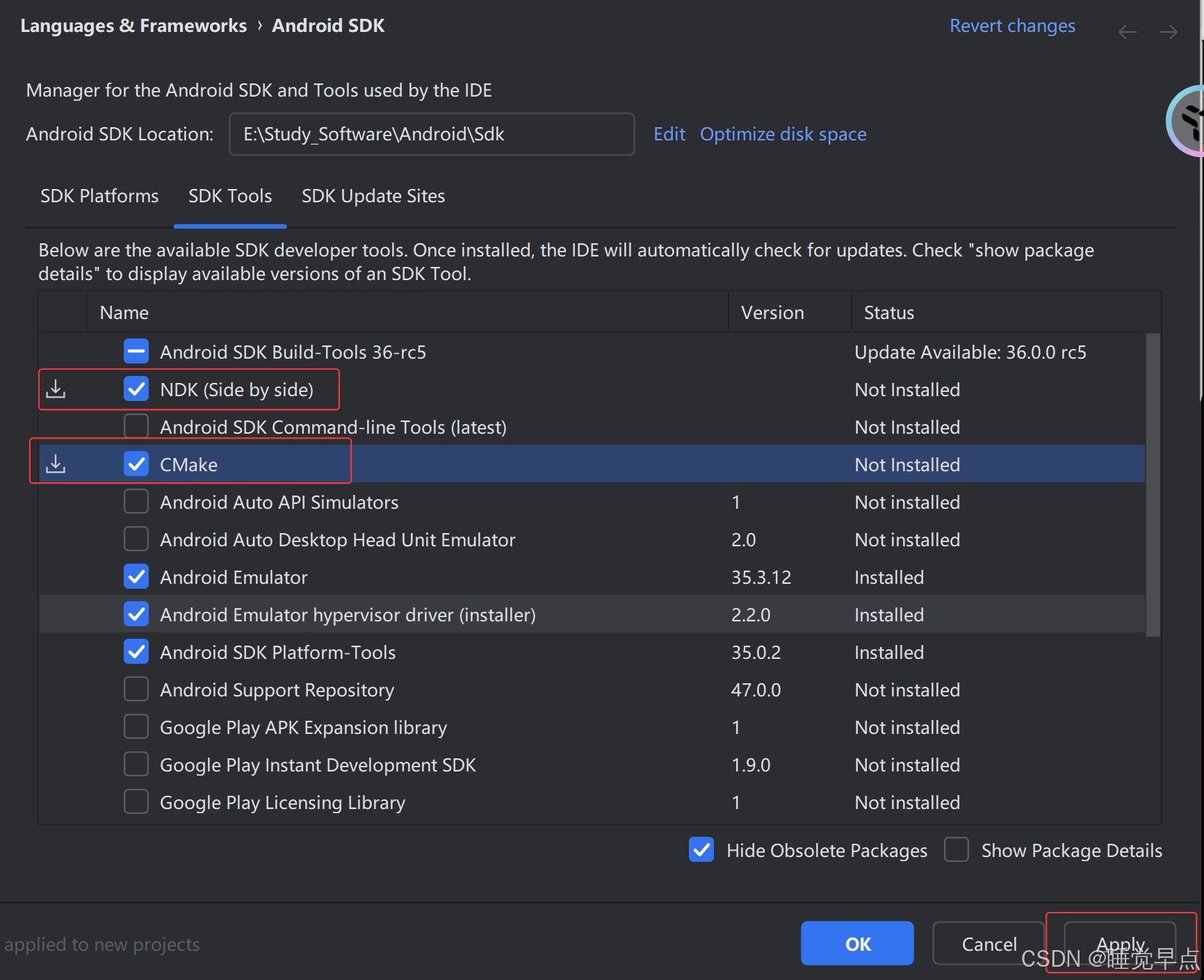Uncheck Android SDK Platform-Tools

click(x=136, y=651)
